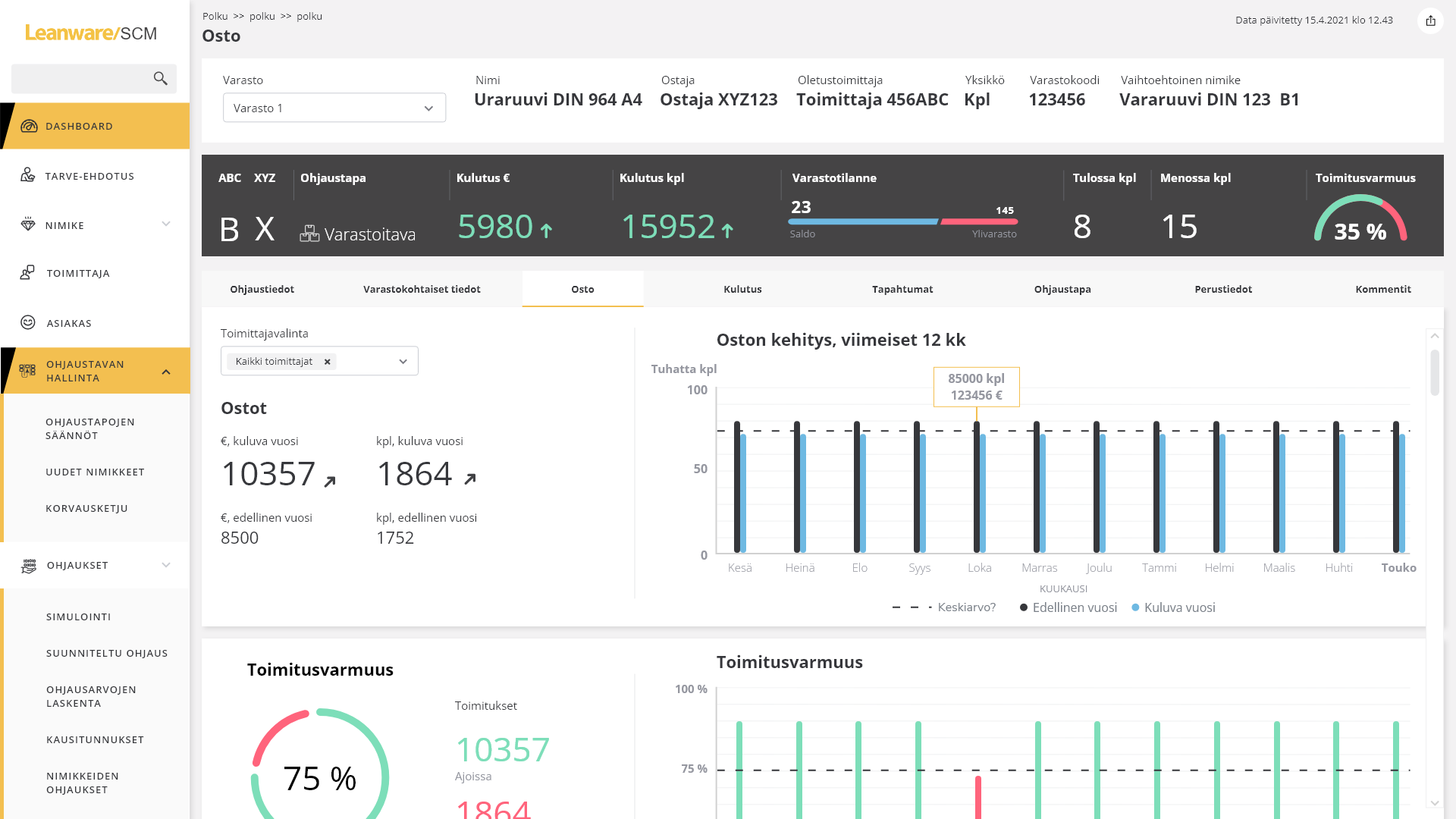Click the Ohjaukset hand icon

coord(29,565)
